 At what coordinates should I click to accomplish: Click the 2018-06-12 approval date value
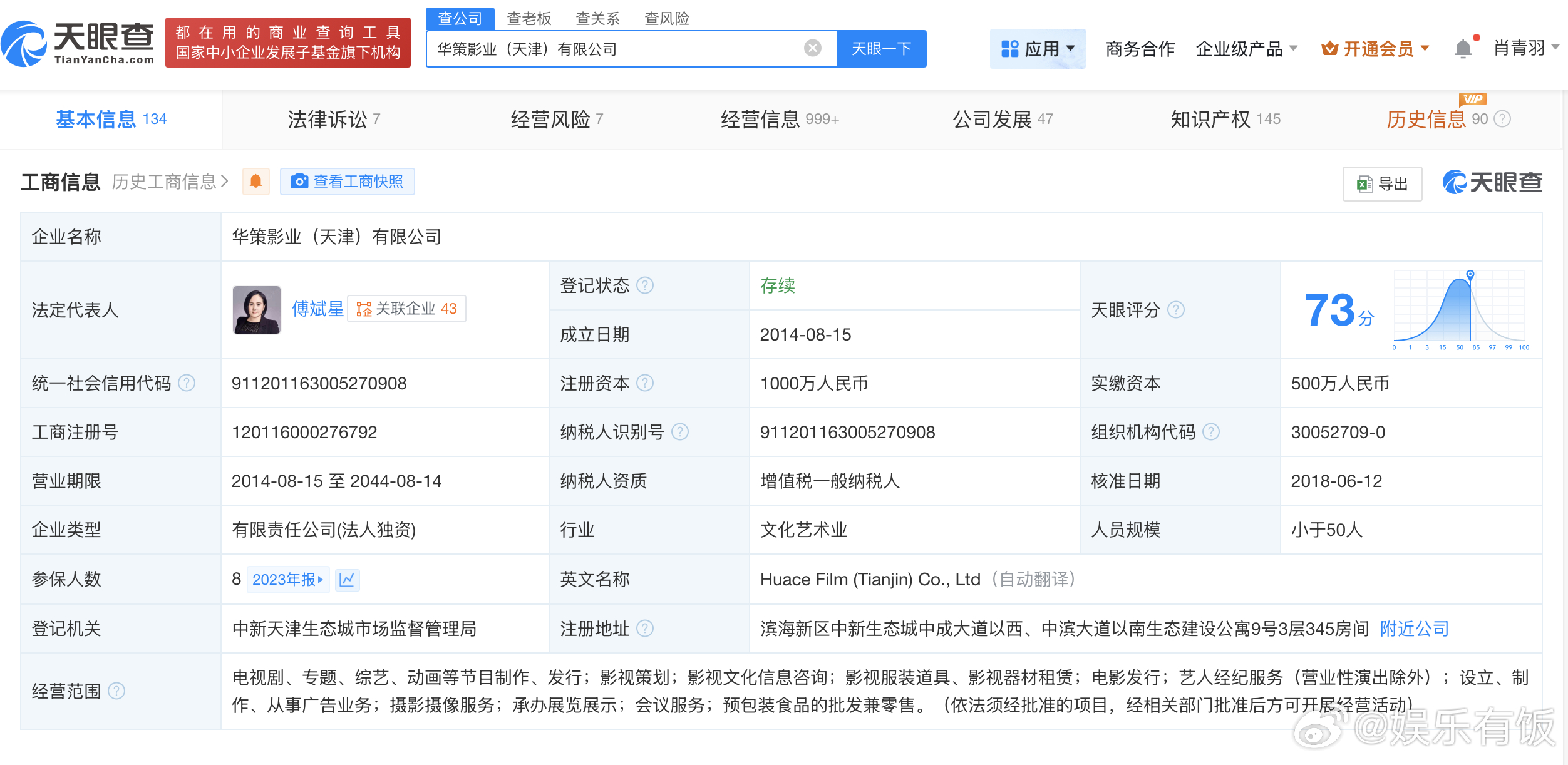[1336, 481]
